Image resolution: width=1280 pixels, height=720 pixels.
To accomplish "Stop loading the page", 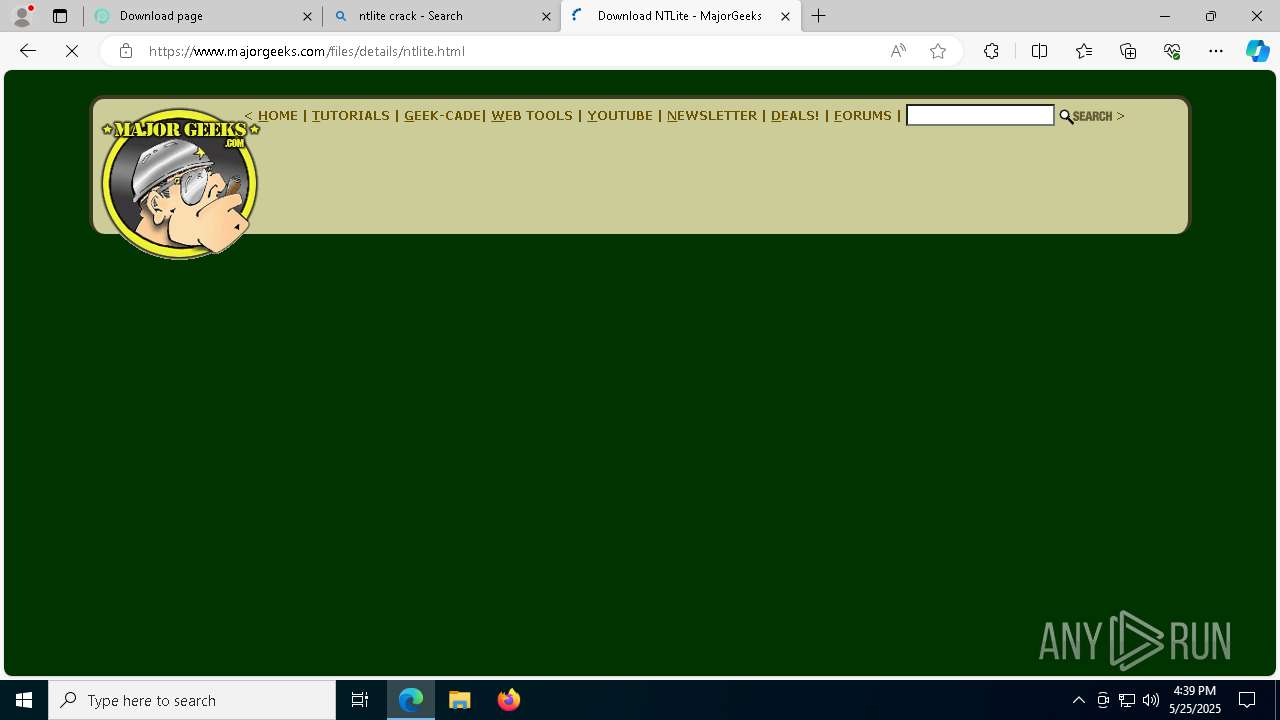I will (72, 51).
